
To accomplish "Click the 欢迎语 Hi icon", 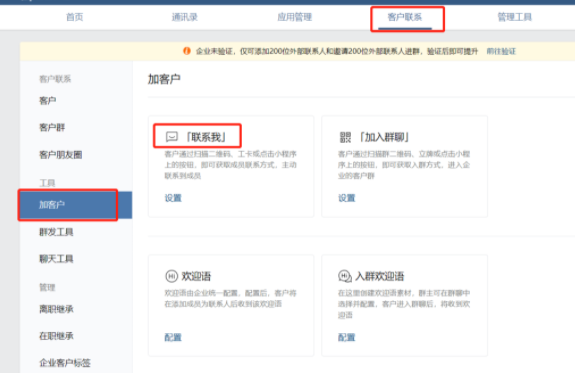I will 172,276.
